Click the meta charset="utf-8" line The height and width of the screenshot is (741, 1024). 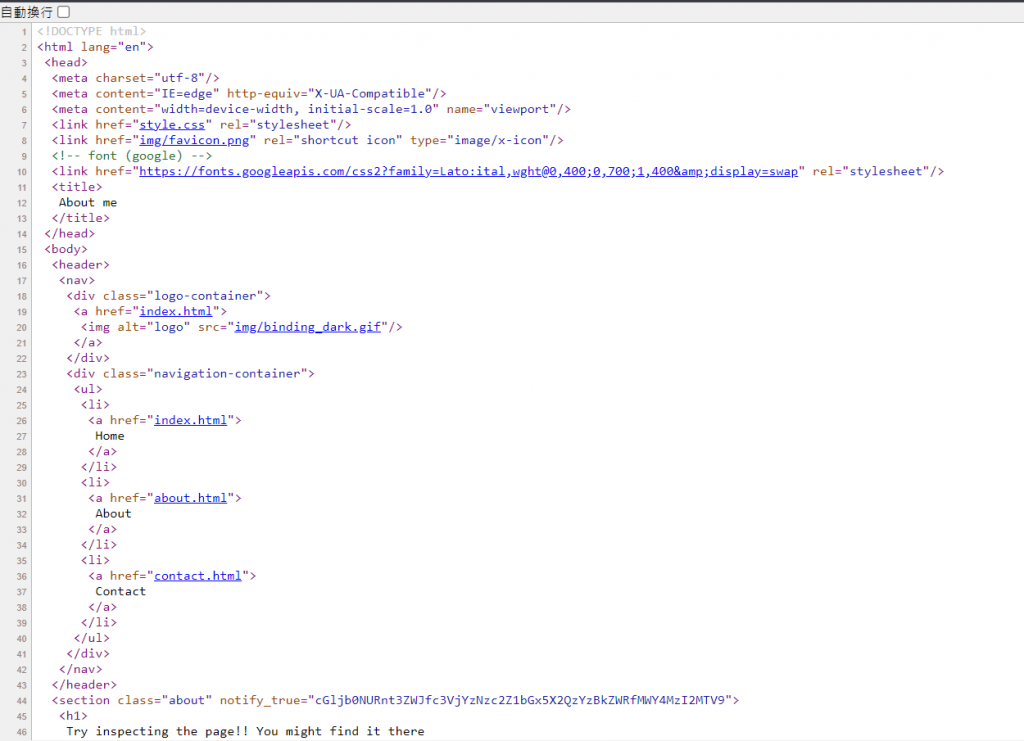135,78
